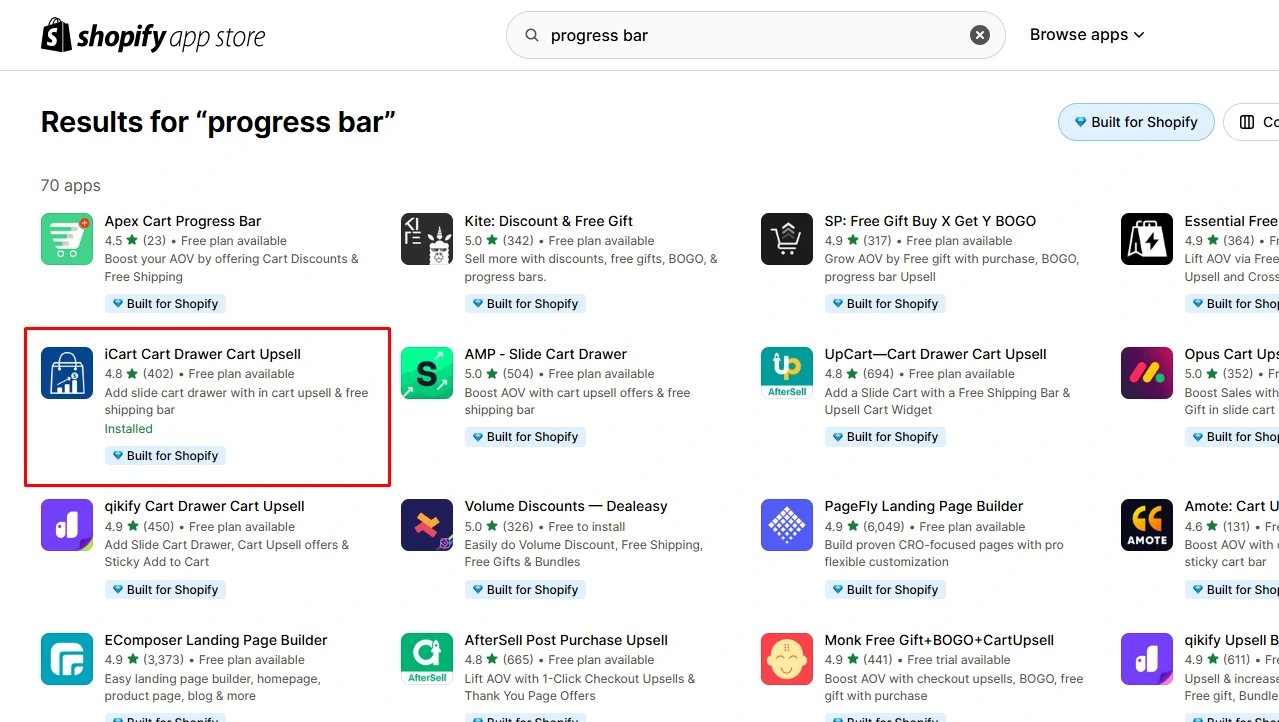Image resolution: width=1279 pixels, height=722 pixels.
Task: Open AfterSell Post Purchase Upsell link
Action: point(566,640)
